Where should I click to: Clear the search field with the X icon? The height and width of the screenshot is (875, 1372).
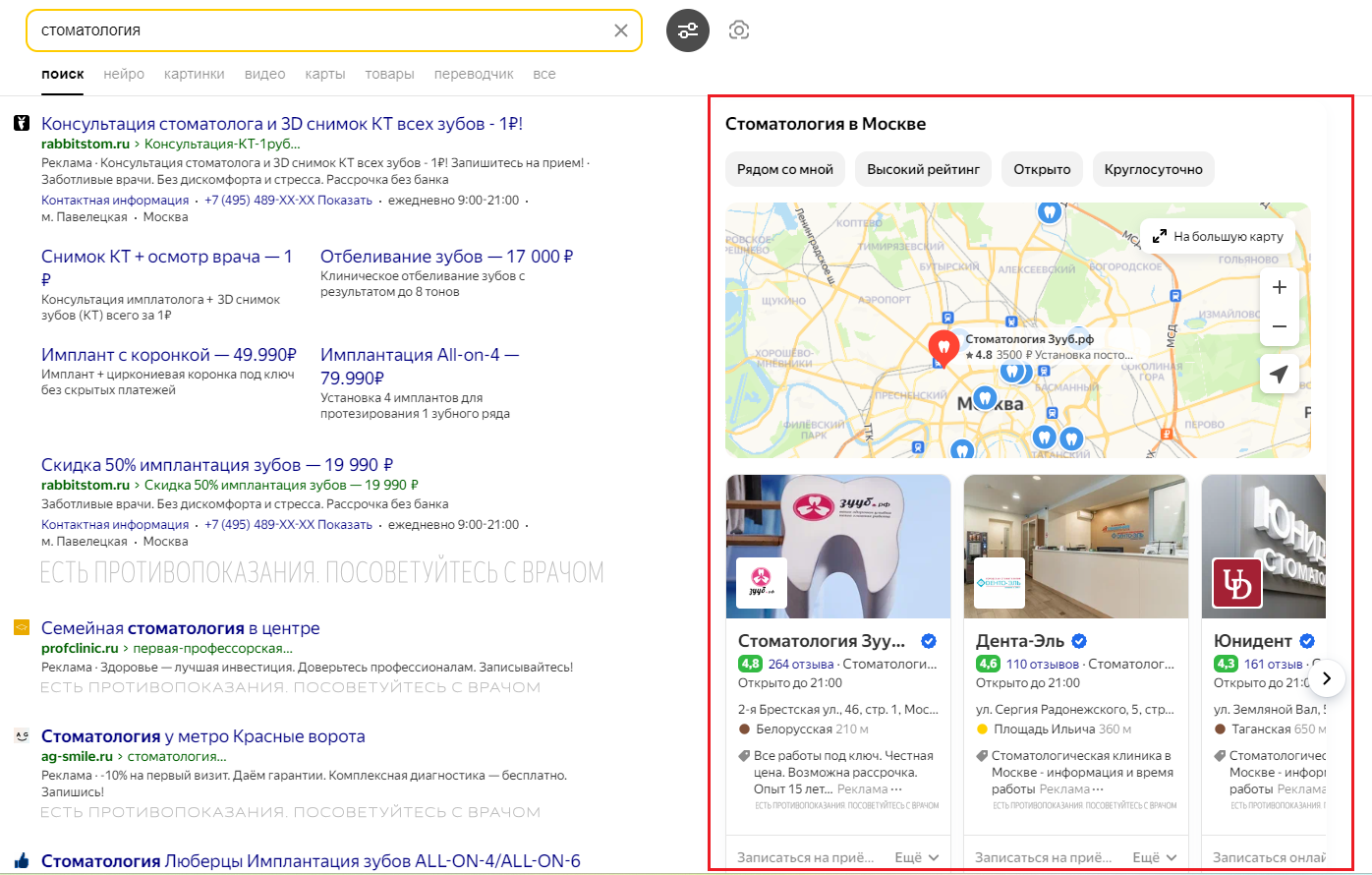[621, 30]
